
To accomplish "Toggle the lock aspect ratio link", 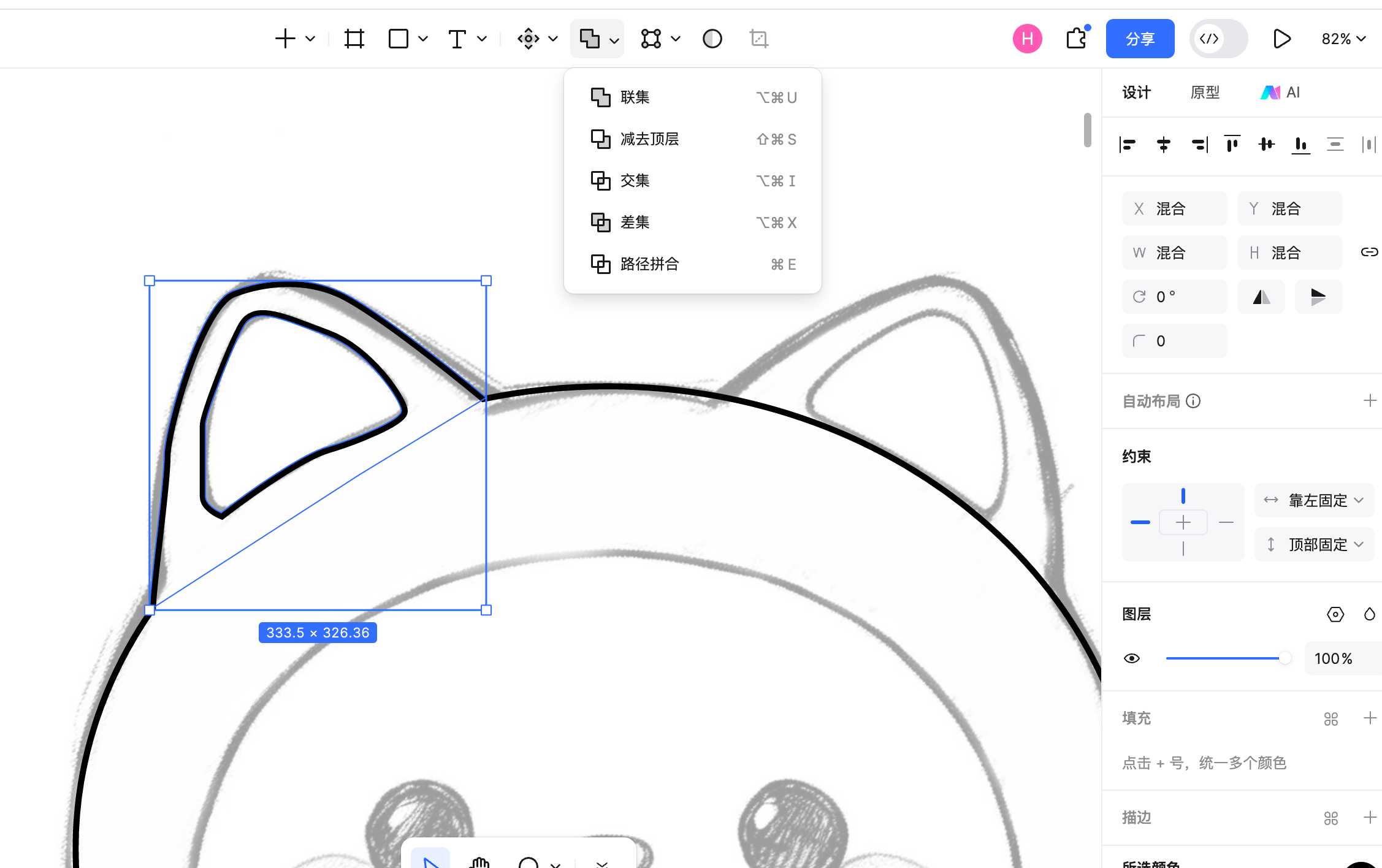I will click(1369, 253).
